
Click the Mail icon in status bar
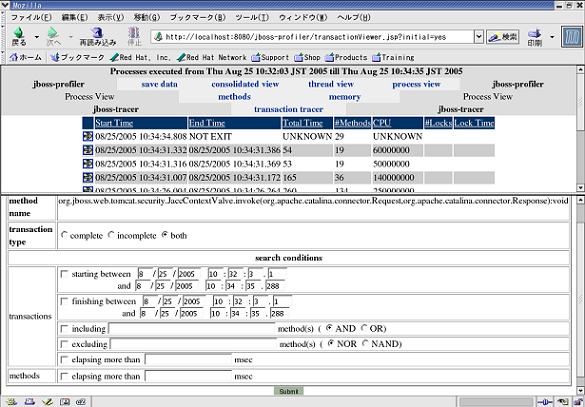coord(29,402)
